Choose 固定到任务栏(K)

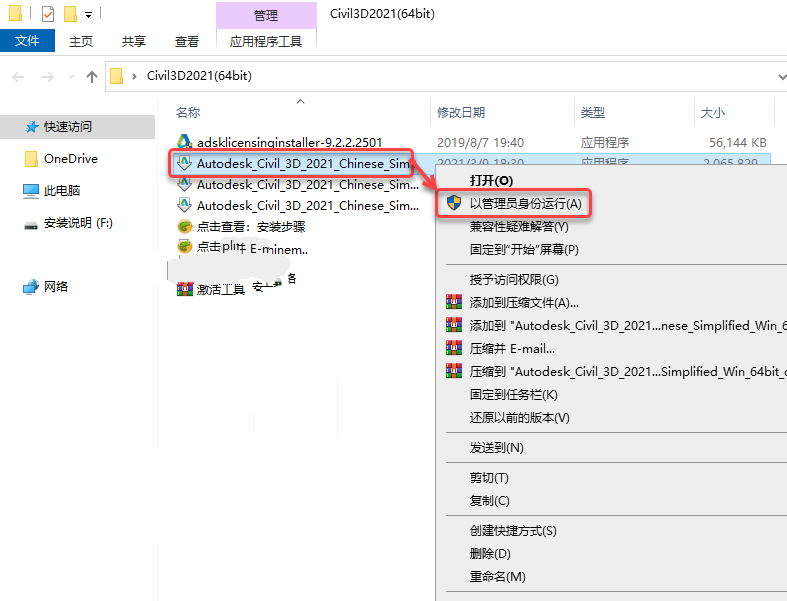(x=513, y=395)
